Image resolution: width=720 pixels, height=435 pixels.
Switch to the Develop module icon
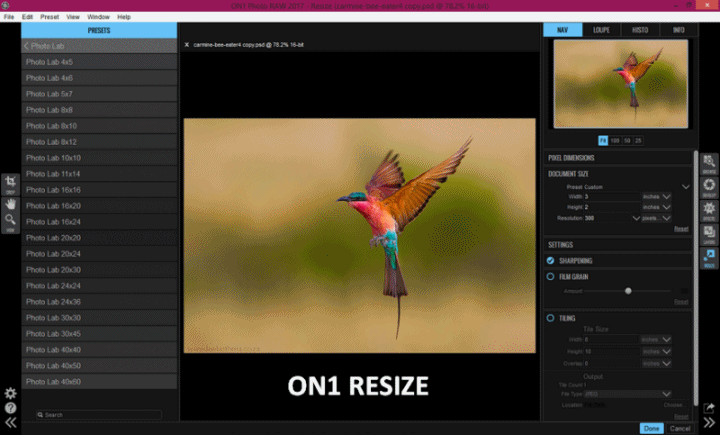[709, 187]
